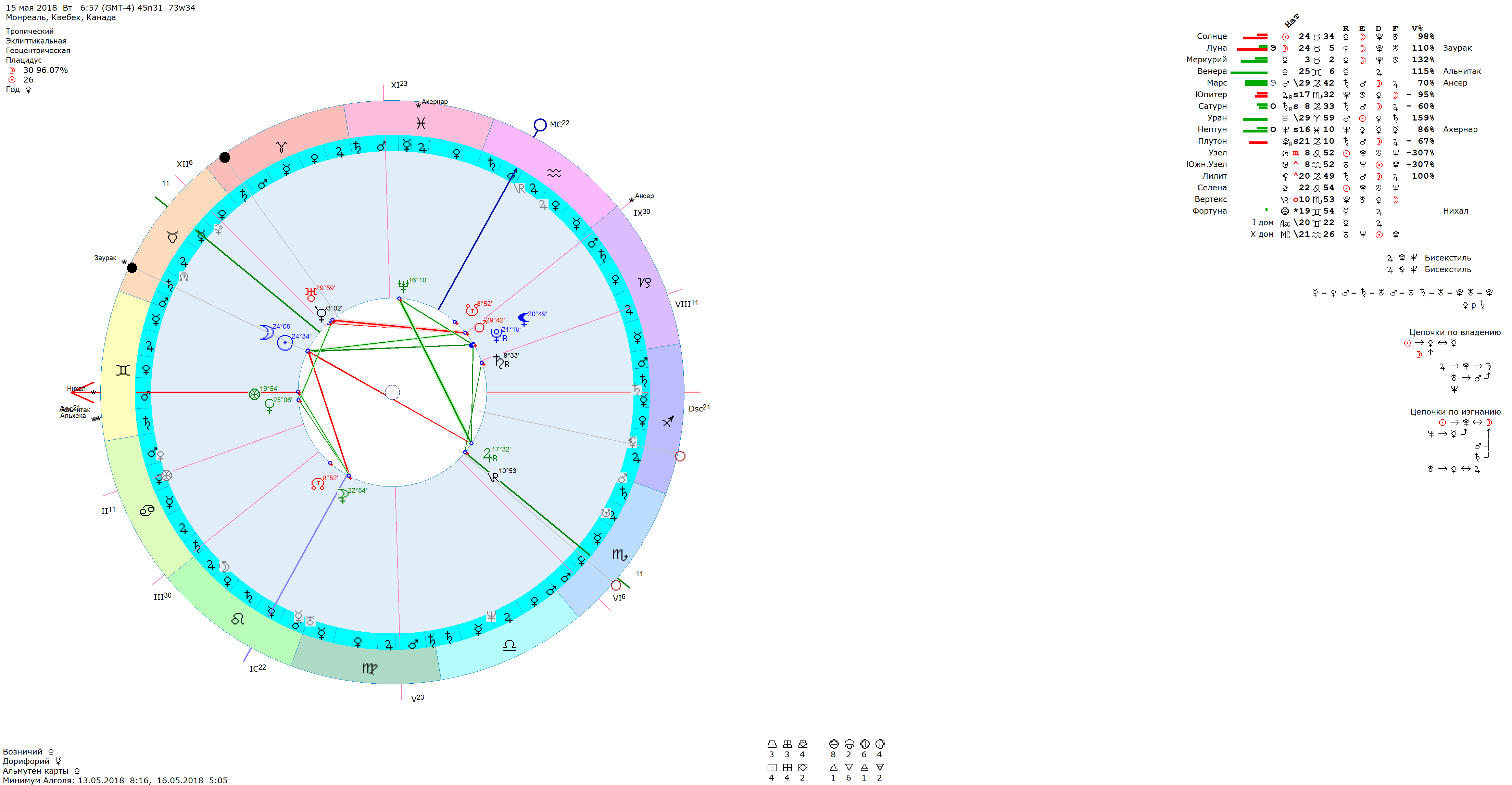Click the 'Заурак' star label near Taurus
The height and width of the screenshot is (785, 1512).
point(105,258)
